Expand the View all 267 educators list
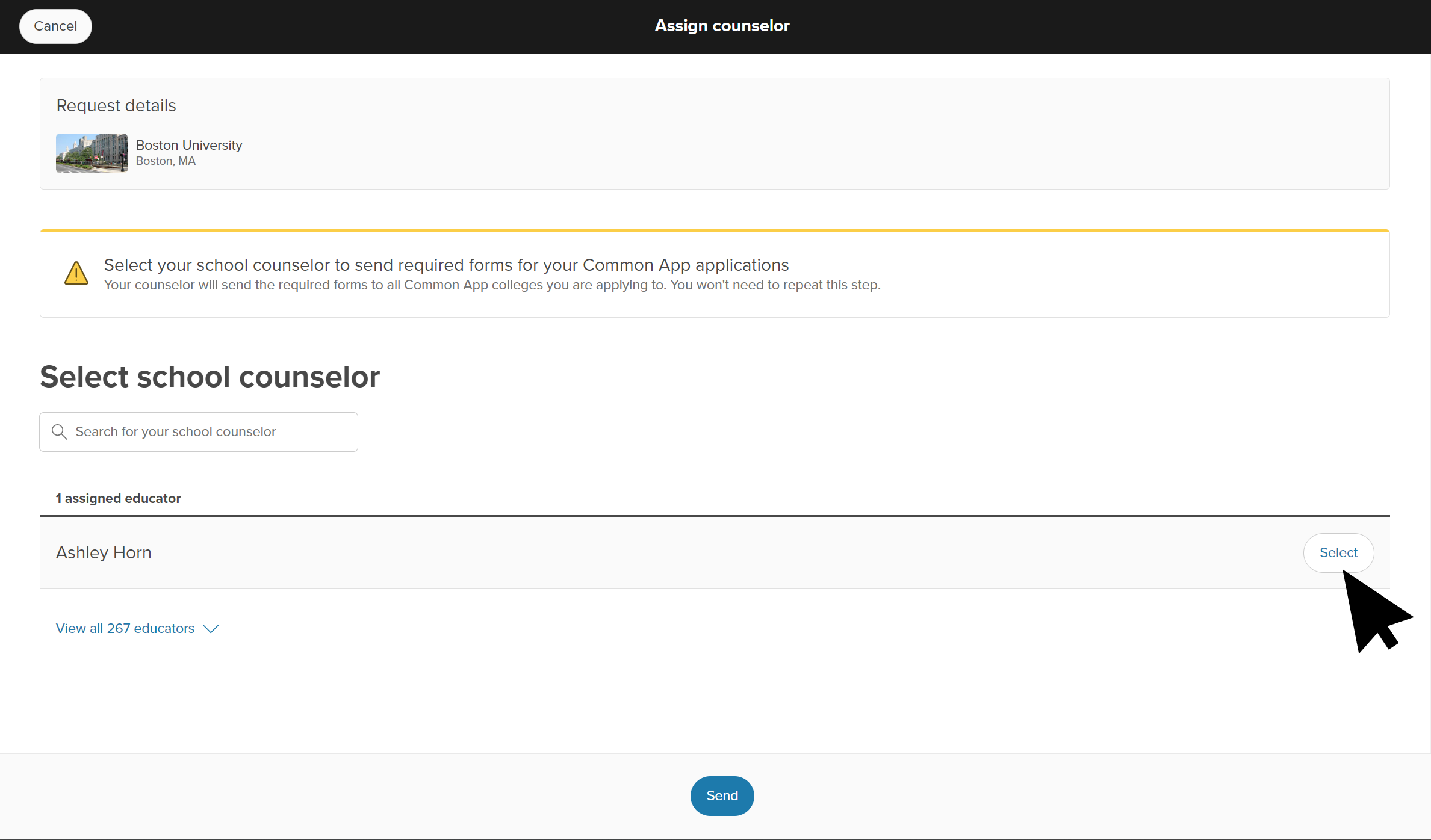Image resolution: width=1431 pixels, height=840 pixels. [x=125, y=628]
